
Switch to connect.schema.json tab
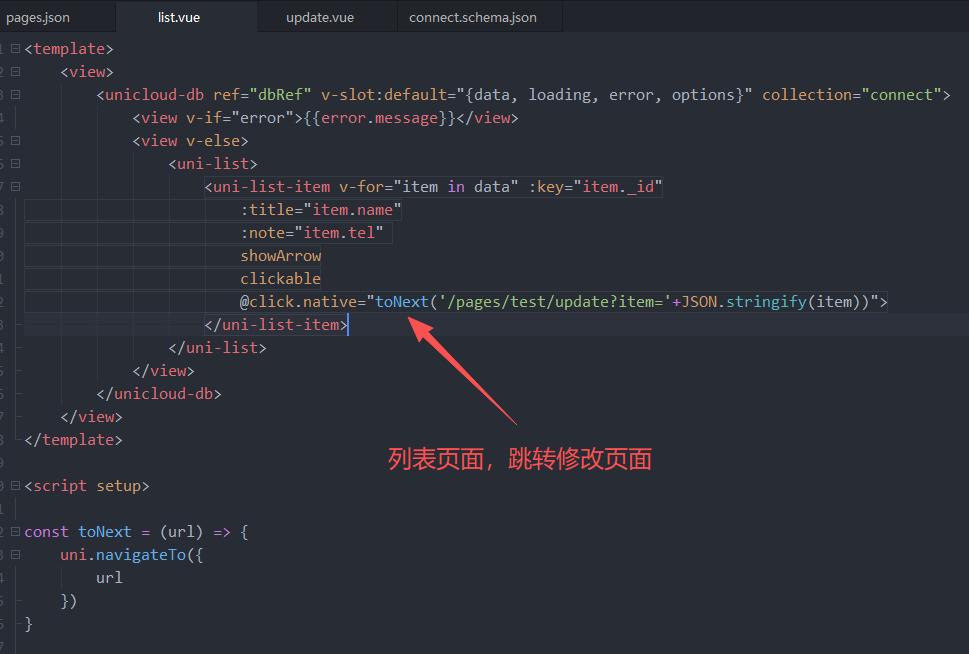[472, 17]
